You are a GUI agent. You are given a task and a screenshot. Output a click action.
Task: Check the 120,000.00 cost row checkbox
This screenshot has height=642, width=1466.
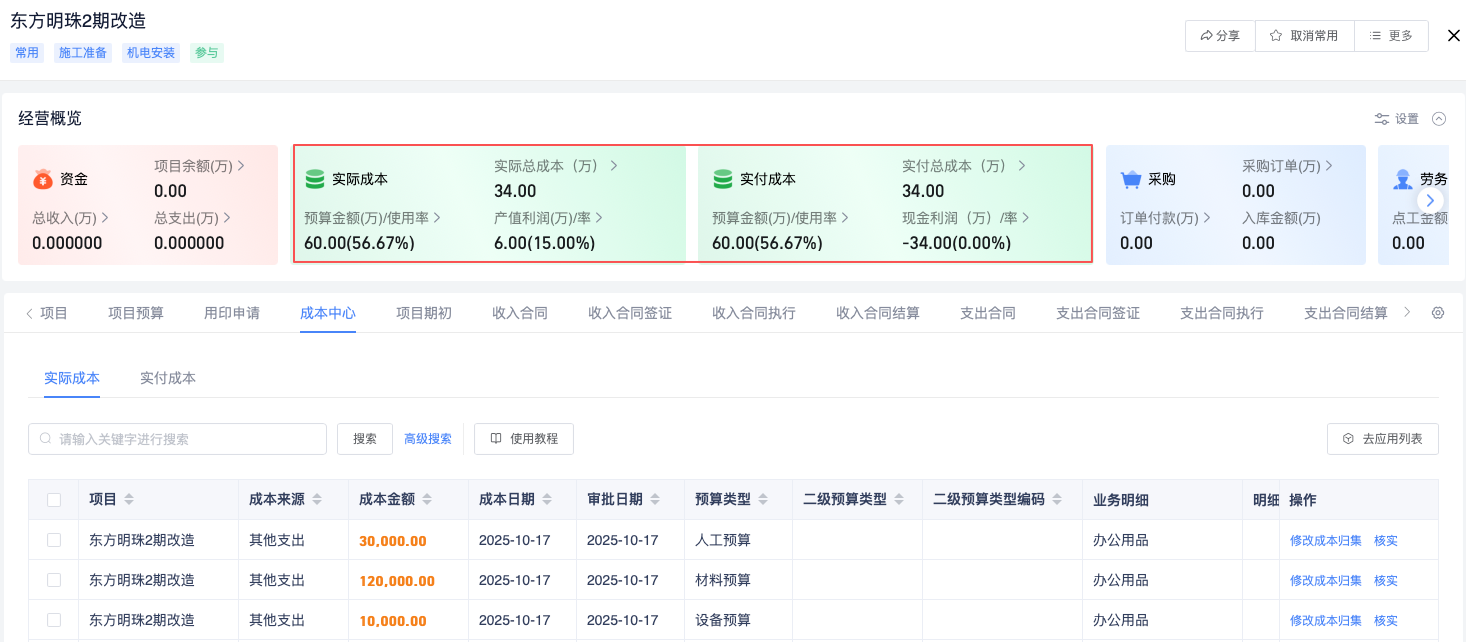pyautogui.click(x=54, y=580)
